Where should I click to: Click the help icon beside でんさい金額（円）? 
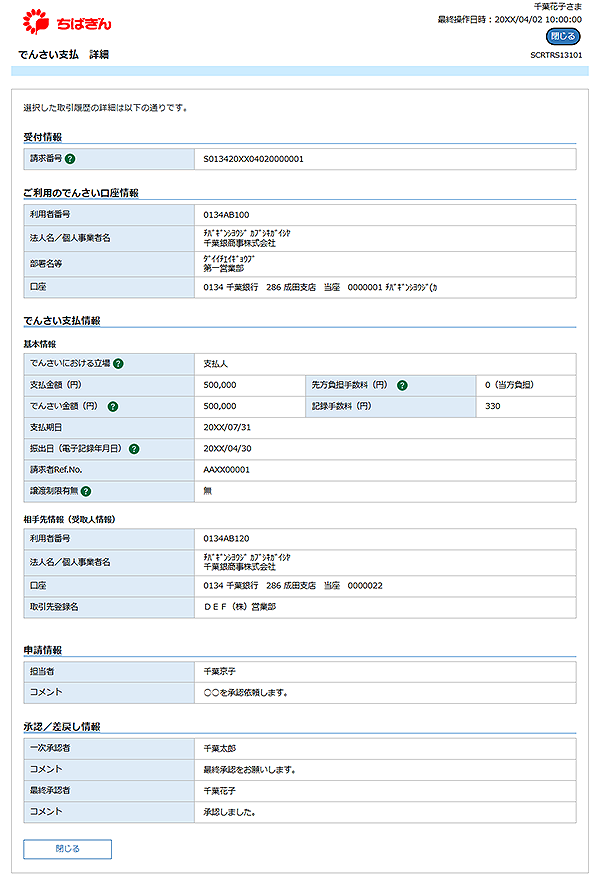(x=113, y=407)
